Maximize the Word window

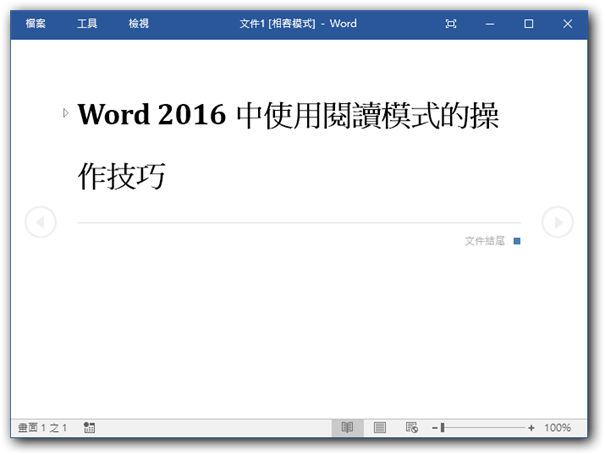pyautogui.click(x=528, y=24)
